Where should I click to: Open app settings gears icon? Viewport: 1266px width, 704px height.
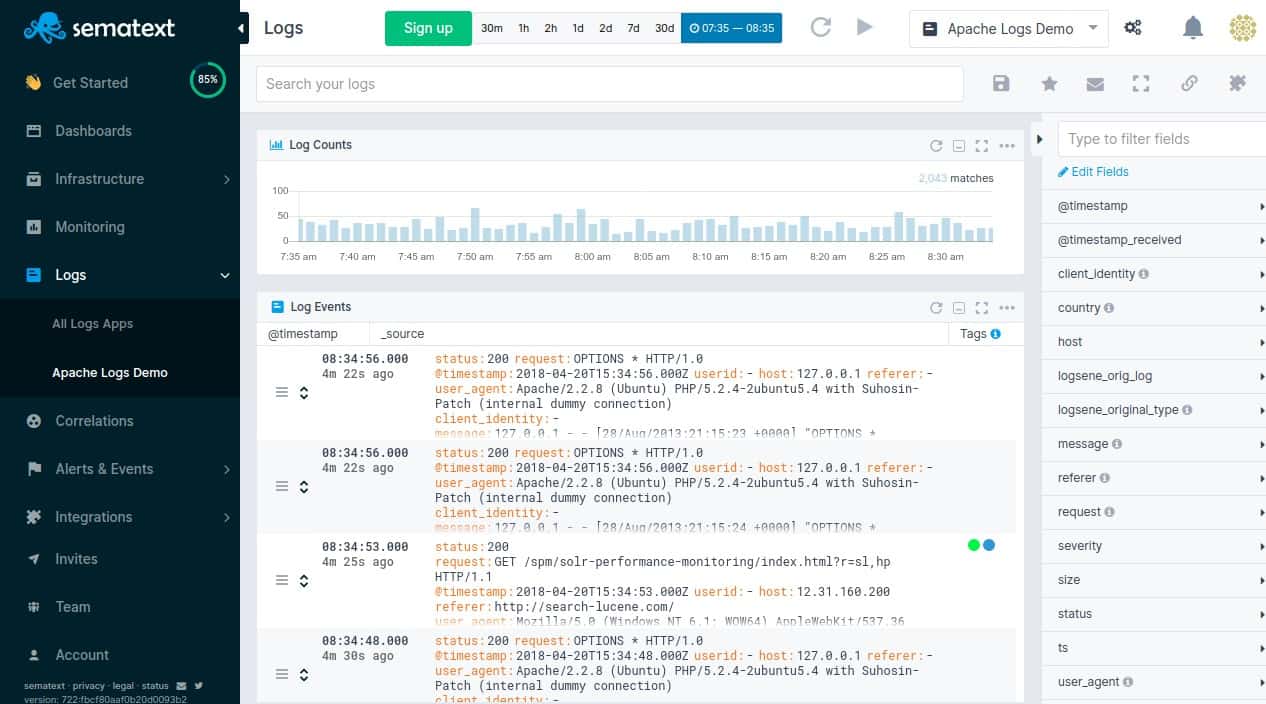tap(1133, 28)
